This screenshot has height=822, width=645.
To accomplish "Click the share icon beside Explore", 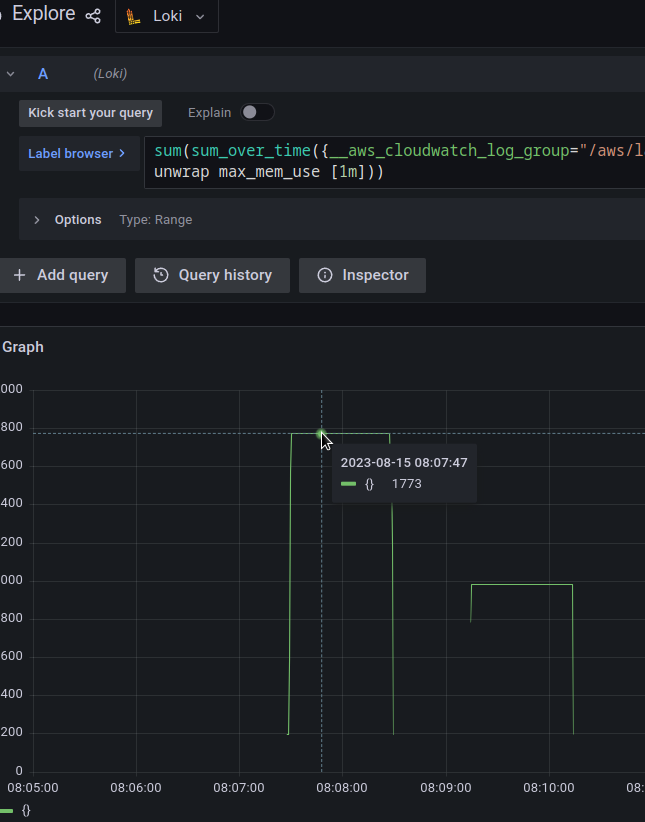I will pyautogui.click(x=93, y=16).
